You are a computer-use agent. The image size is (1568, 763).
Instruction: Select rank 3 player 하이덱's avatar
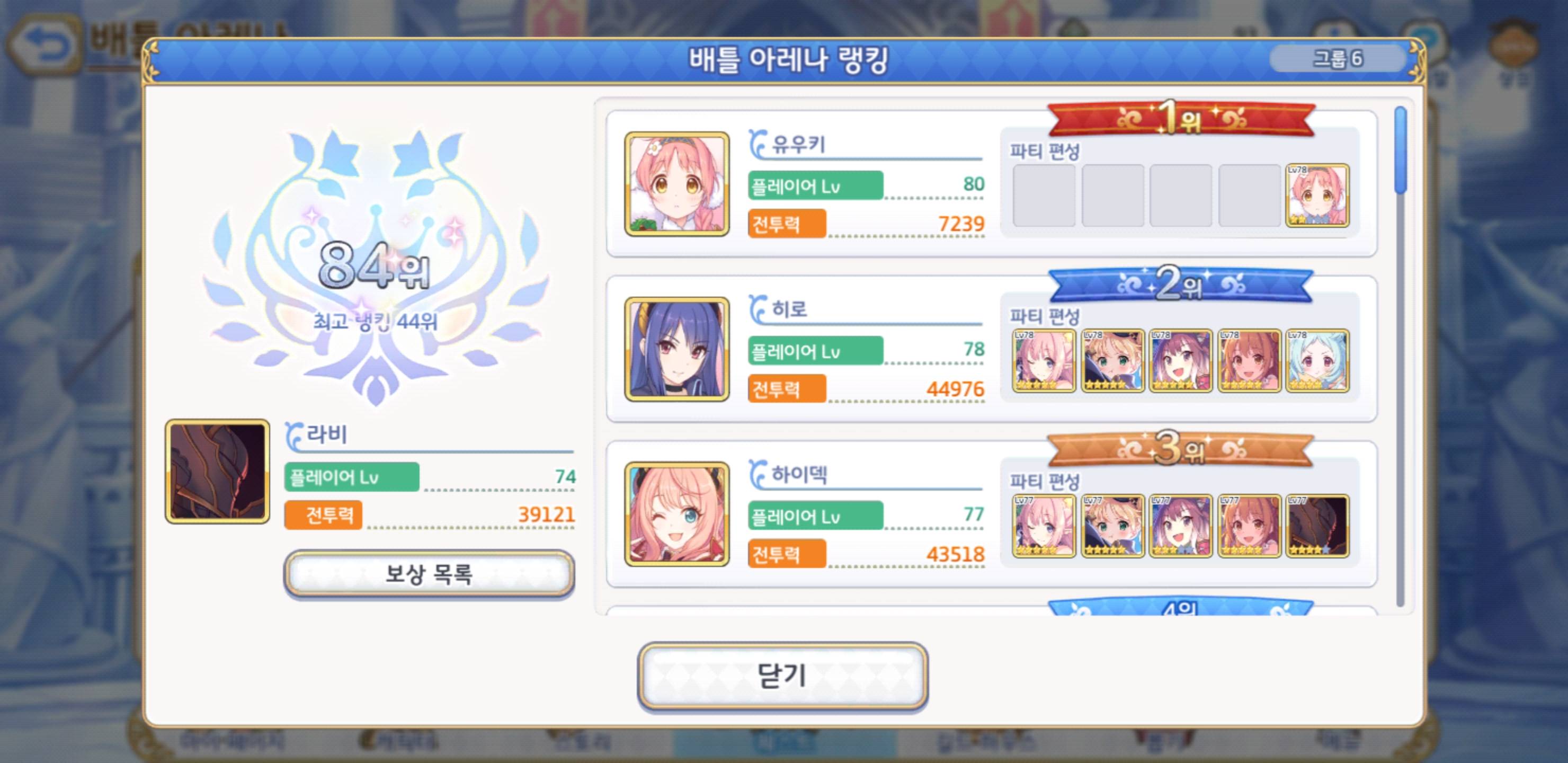click(x=677, y=514)
